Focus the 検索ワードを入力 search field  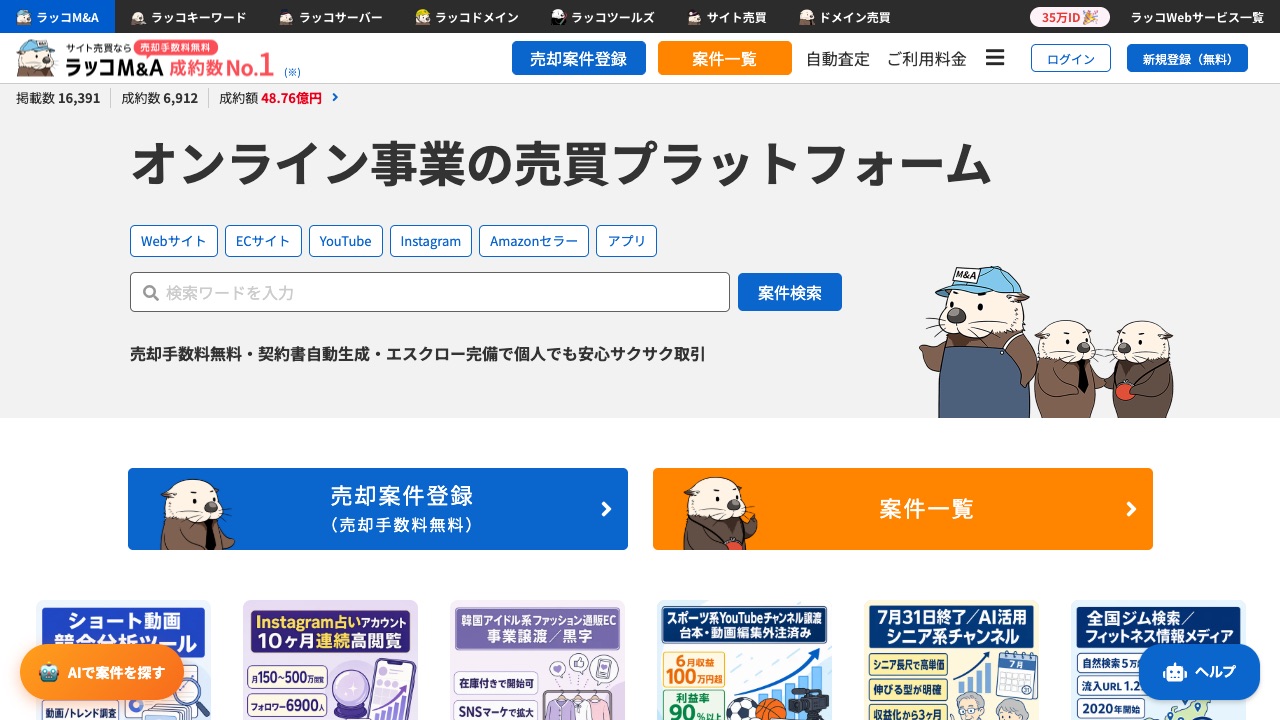pos(430,292)
